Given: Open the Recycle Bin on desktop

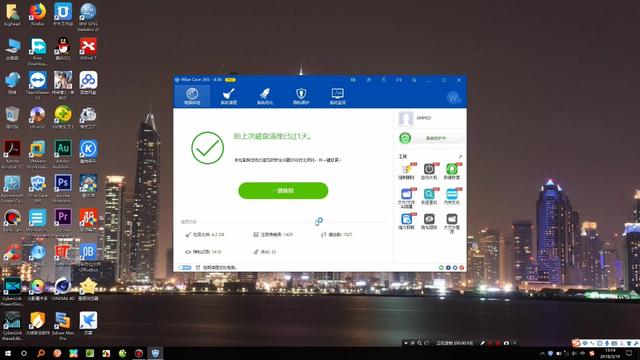Looking at the screenshot, I should tap(12, 118).
